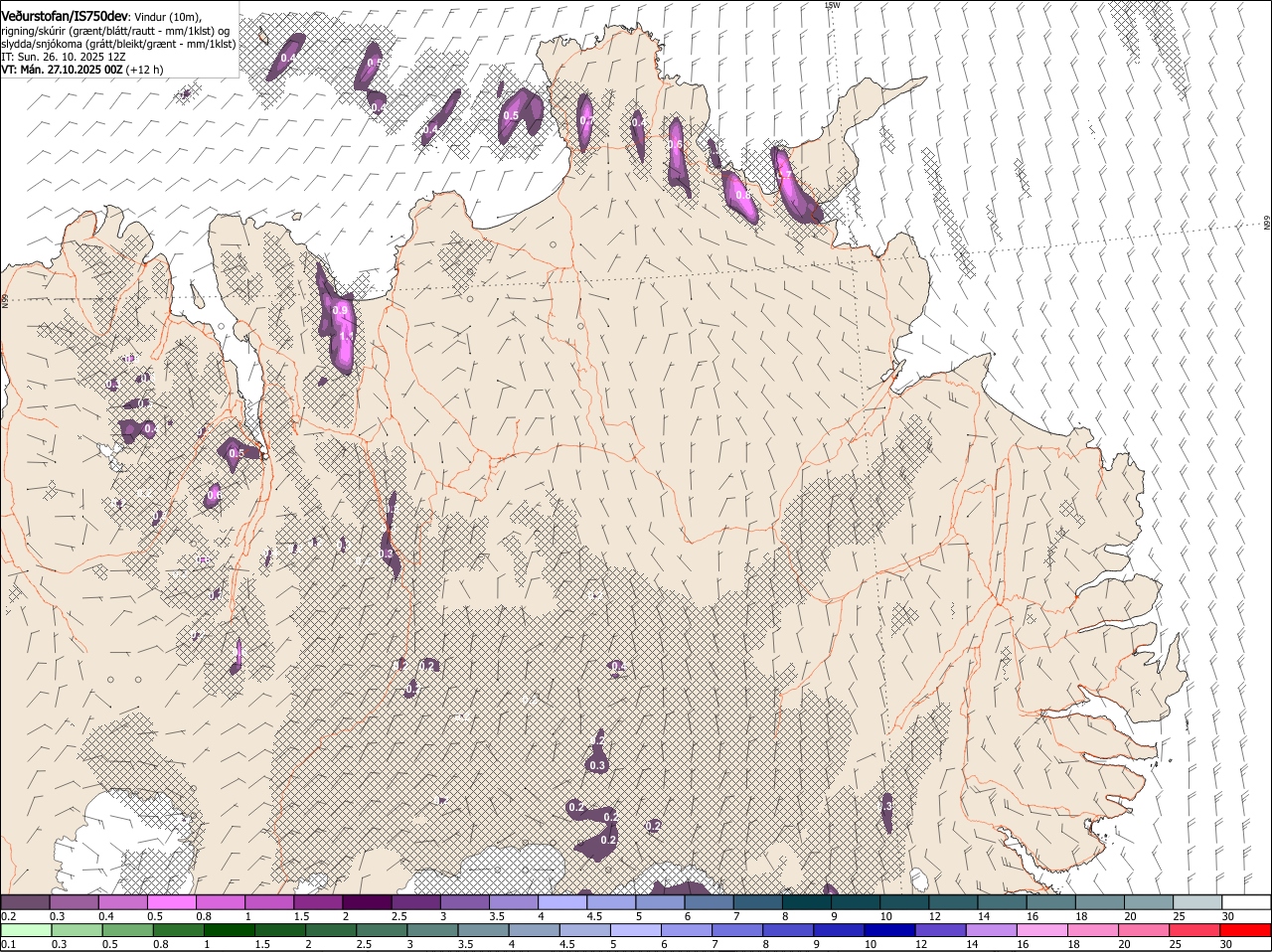The width and height of the screenshot is (1272, 952).
Task: Choose the upper legend swatch between 3.5 and 4
Action: click(513, 901)
